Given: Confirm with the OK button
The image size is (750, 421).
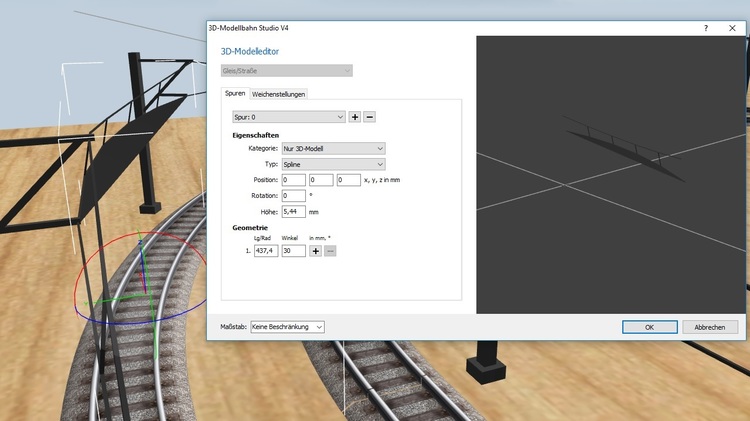Looking at the screenshot, I should 650,327.
